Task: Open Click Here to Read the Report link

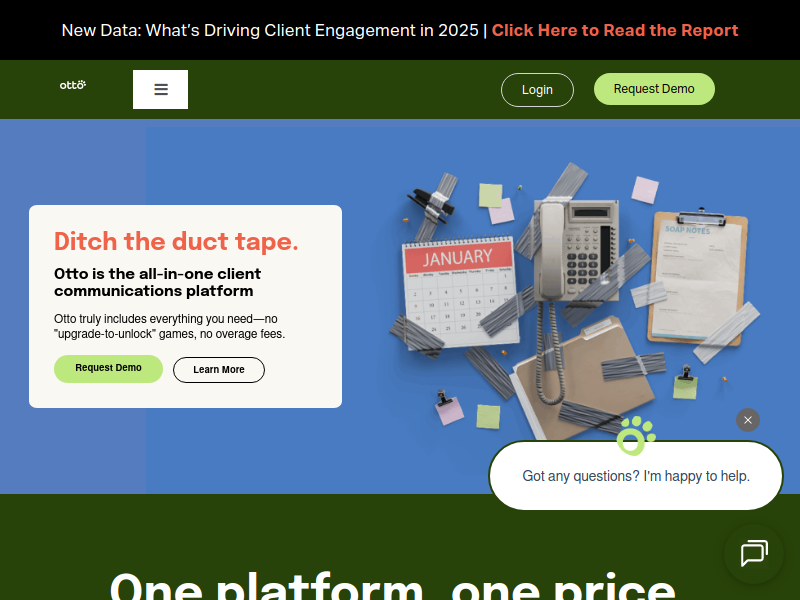Action: [615, 30]
